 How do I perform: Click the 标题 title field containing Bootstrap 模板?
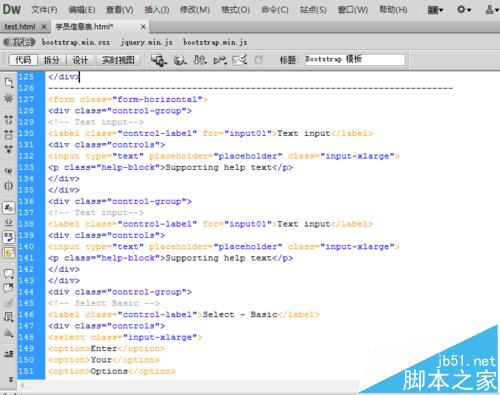point(354,60)
